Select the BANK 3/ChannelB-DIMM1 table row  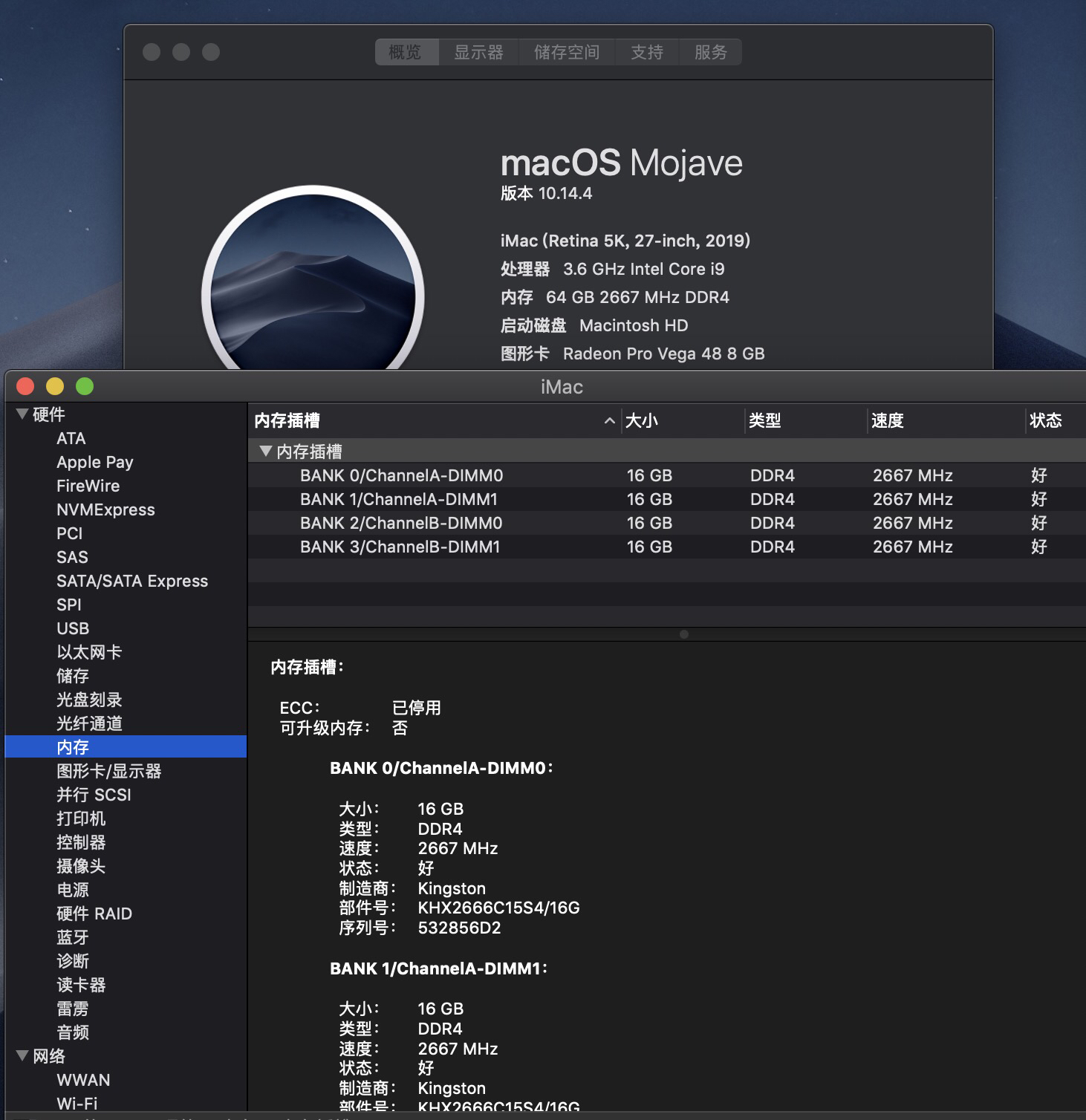[666, 547]
